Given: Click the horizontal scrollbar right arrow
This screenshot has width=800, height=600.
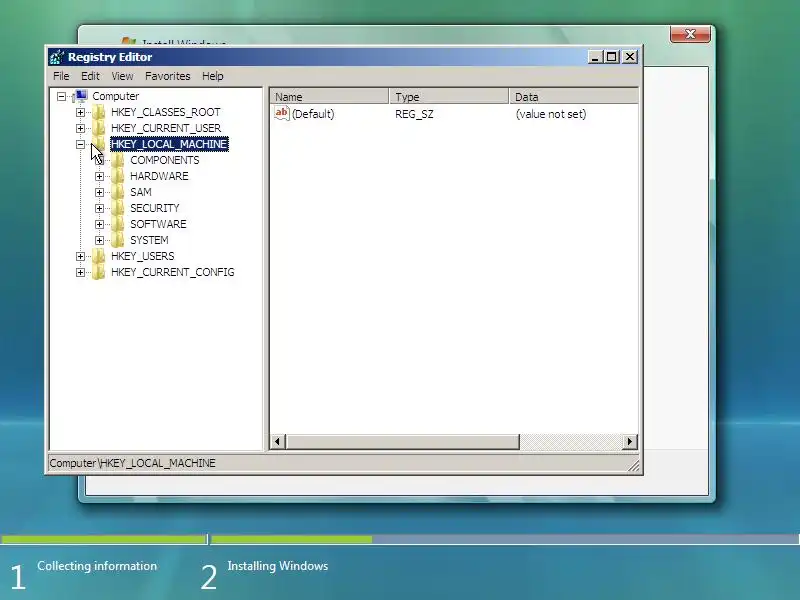Looking at the screenshot, I should click(x=630, y=441).
